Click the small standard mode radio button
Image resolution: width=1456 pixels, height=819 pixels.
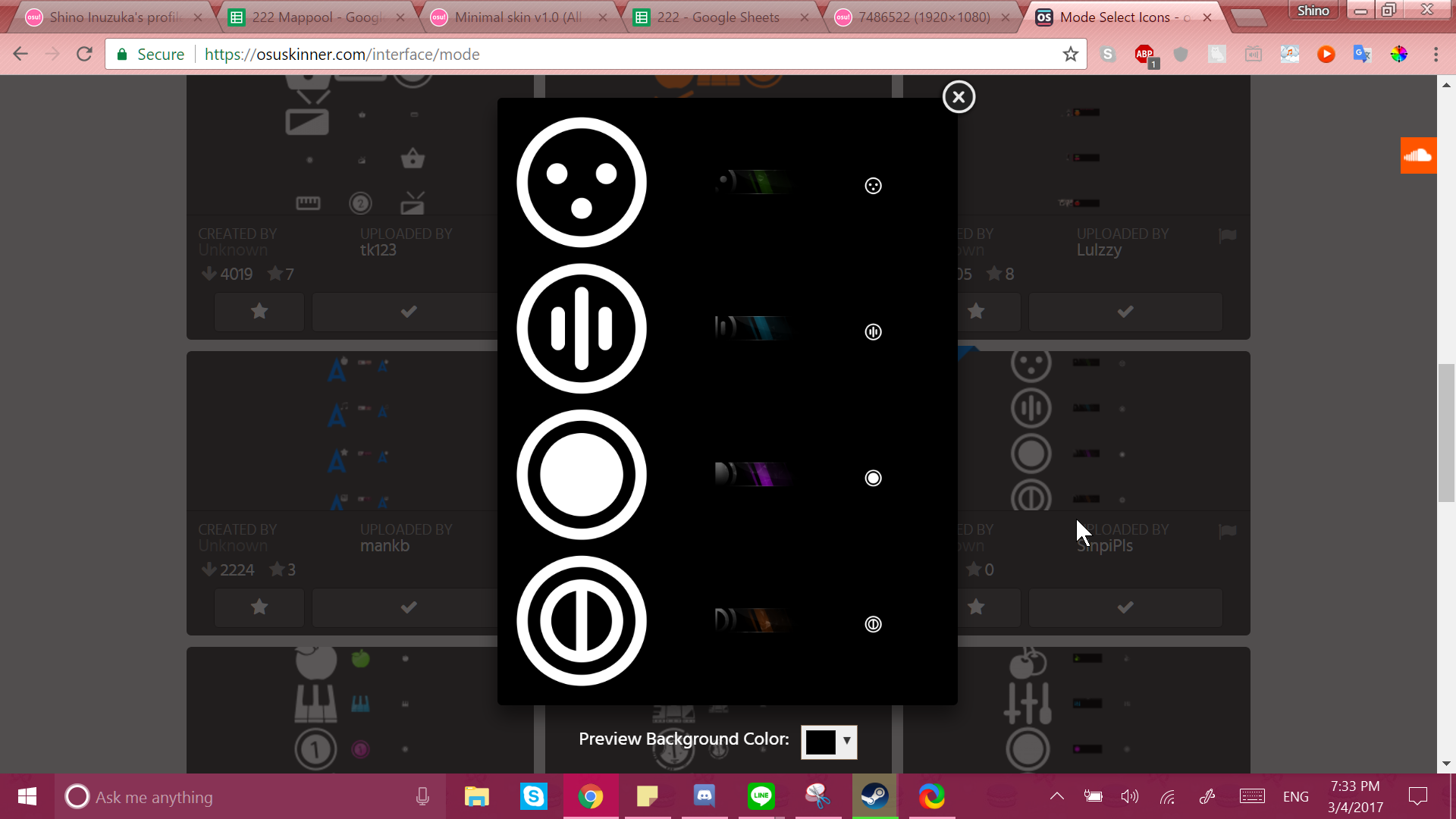(x=872, y=186)
